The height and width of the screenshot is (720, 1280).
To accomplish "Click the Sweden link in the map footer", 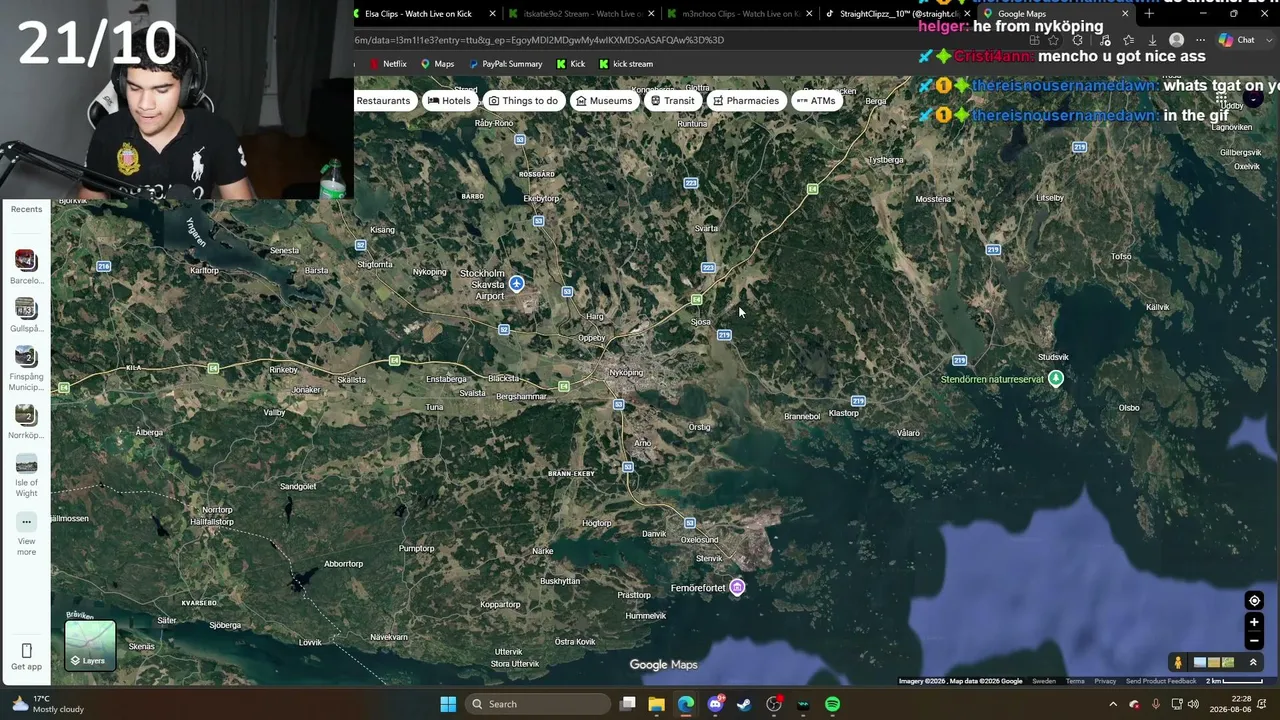I will [1044, 681].
